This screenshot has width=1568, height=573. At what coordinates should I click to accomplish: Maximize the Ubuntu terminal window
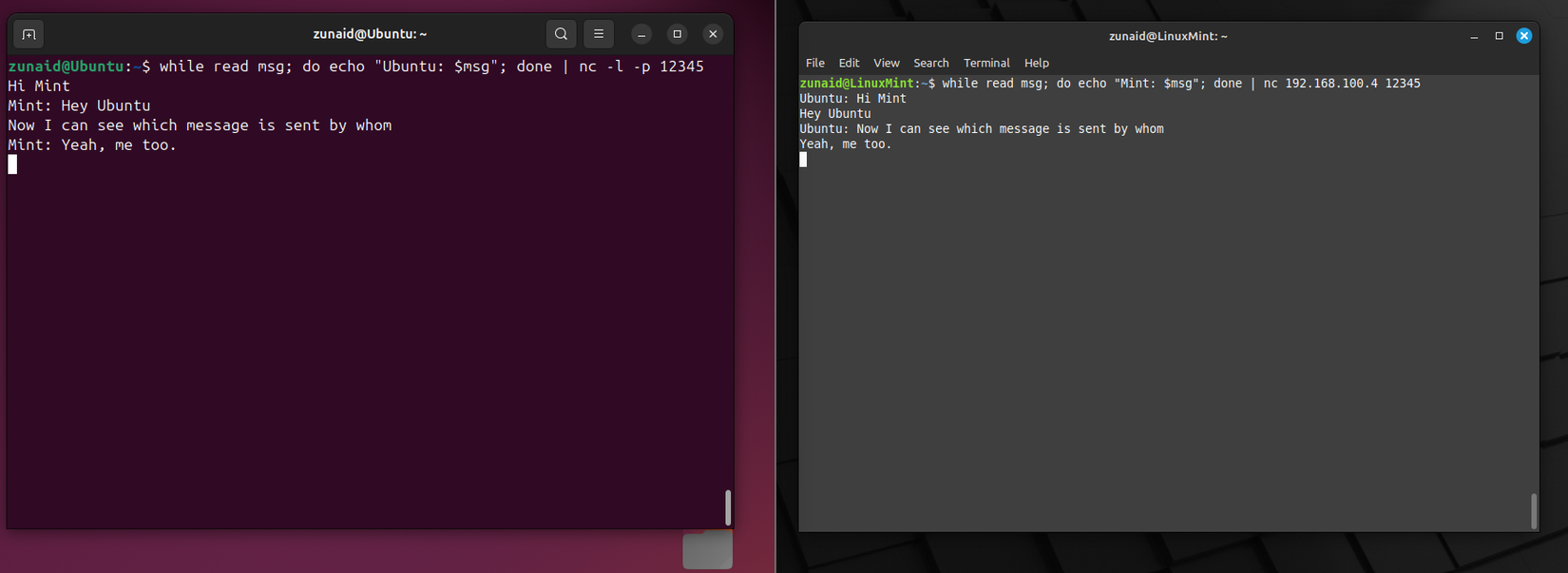[678, 34]
